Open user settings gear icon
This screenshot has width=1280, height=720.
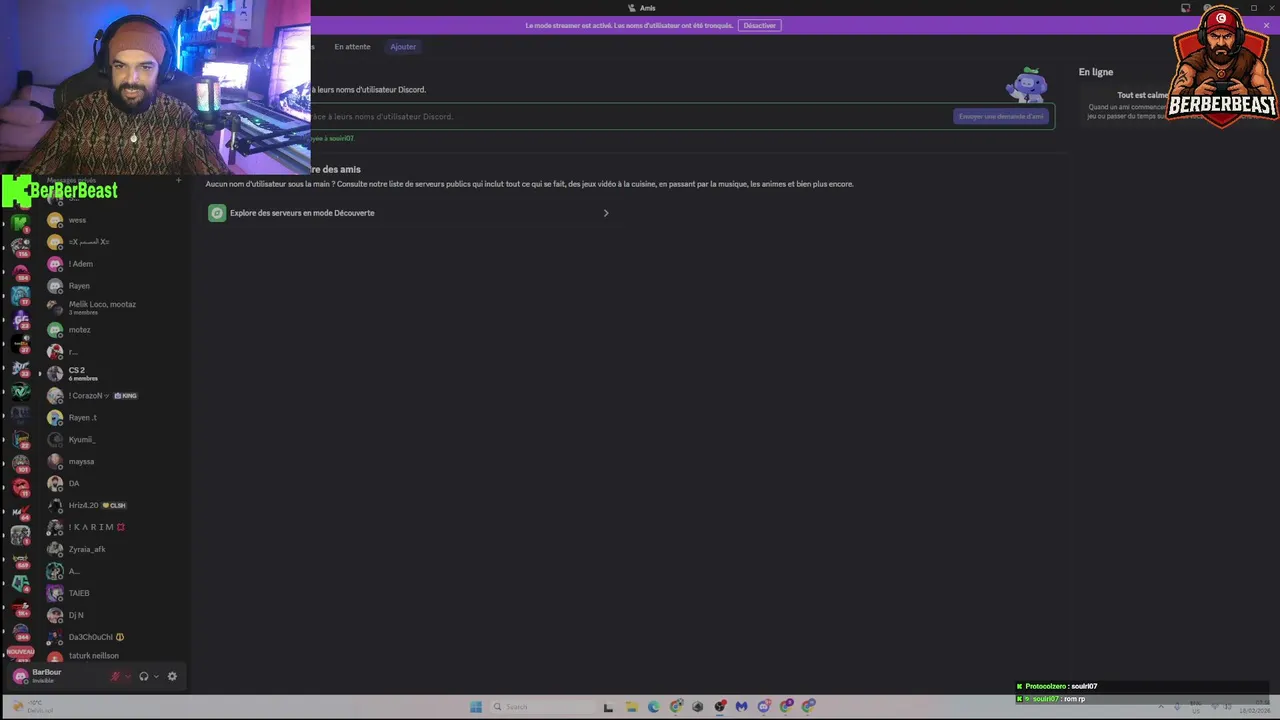(172, 676)
